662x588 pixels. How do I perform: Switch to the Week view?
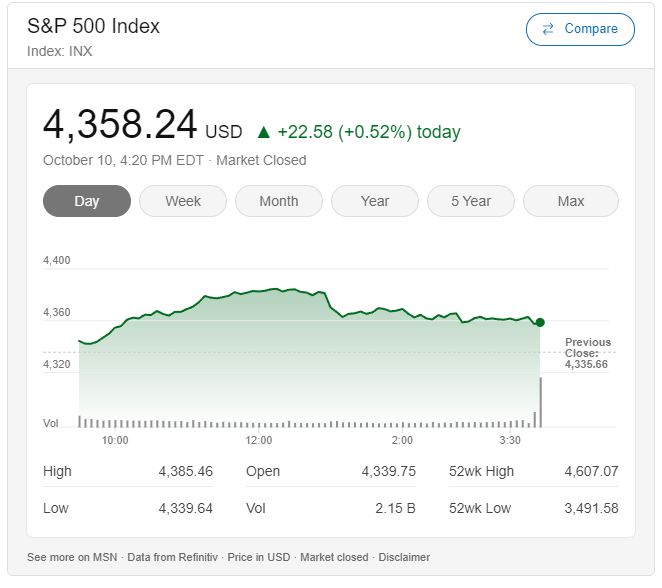coord(183,201)
